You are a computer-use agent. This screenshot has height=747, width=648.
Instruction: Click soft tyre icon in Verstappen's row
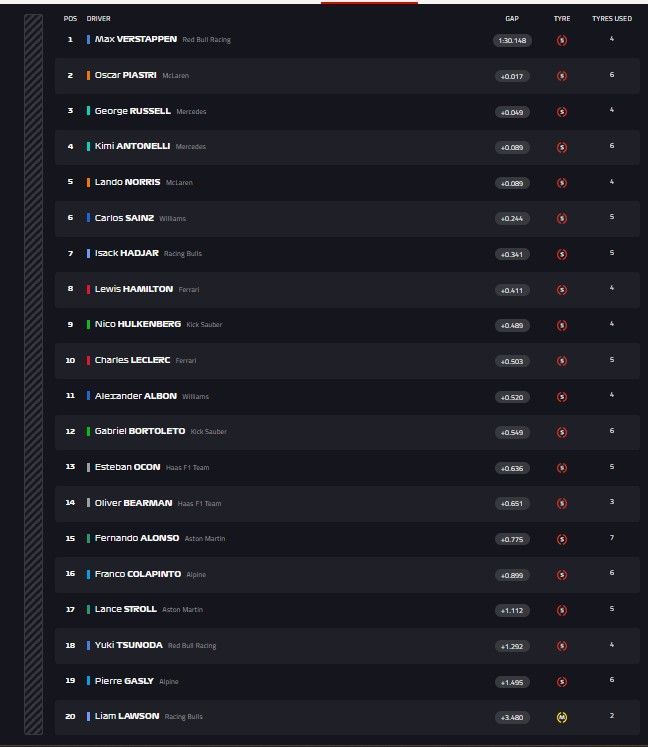[x=561, y=40]
